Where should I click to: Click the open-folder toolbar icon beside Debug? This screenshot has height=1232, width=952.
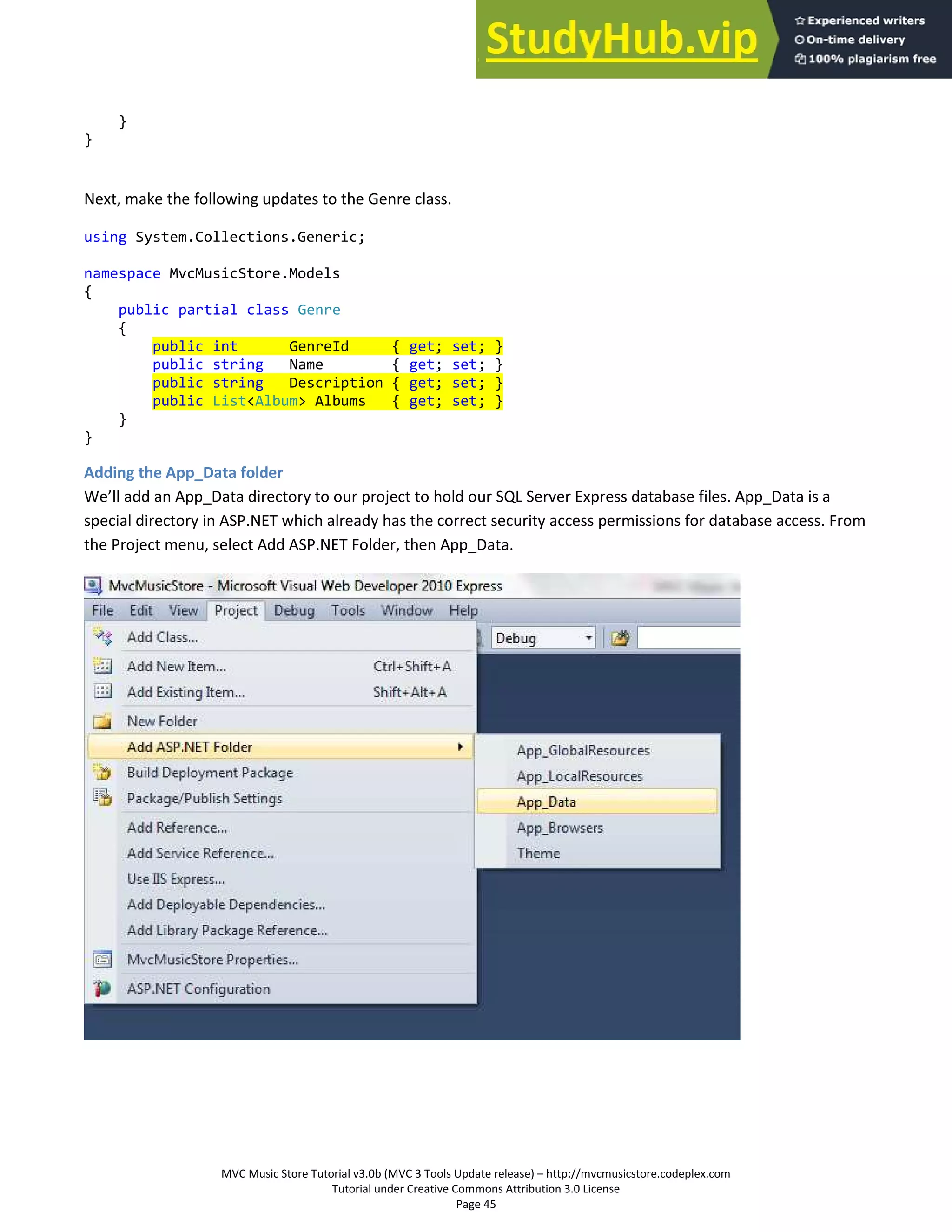[620, 639]
